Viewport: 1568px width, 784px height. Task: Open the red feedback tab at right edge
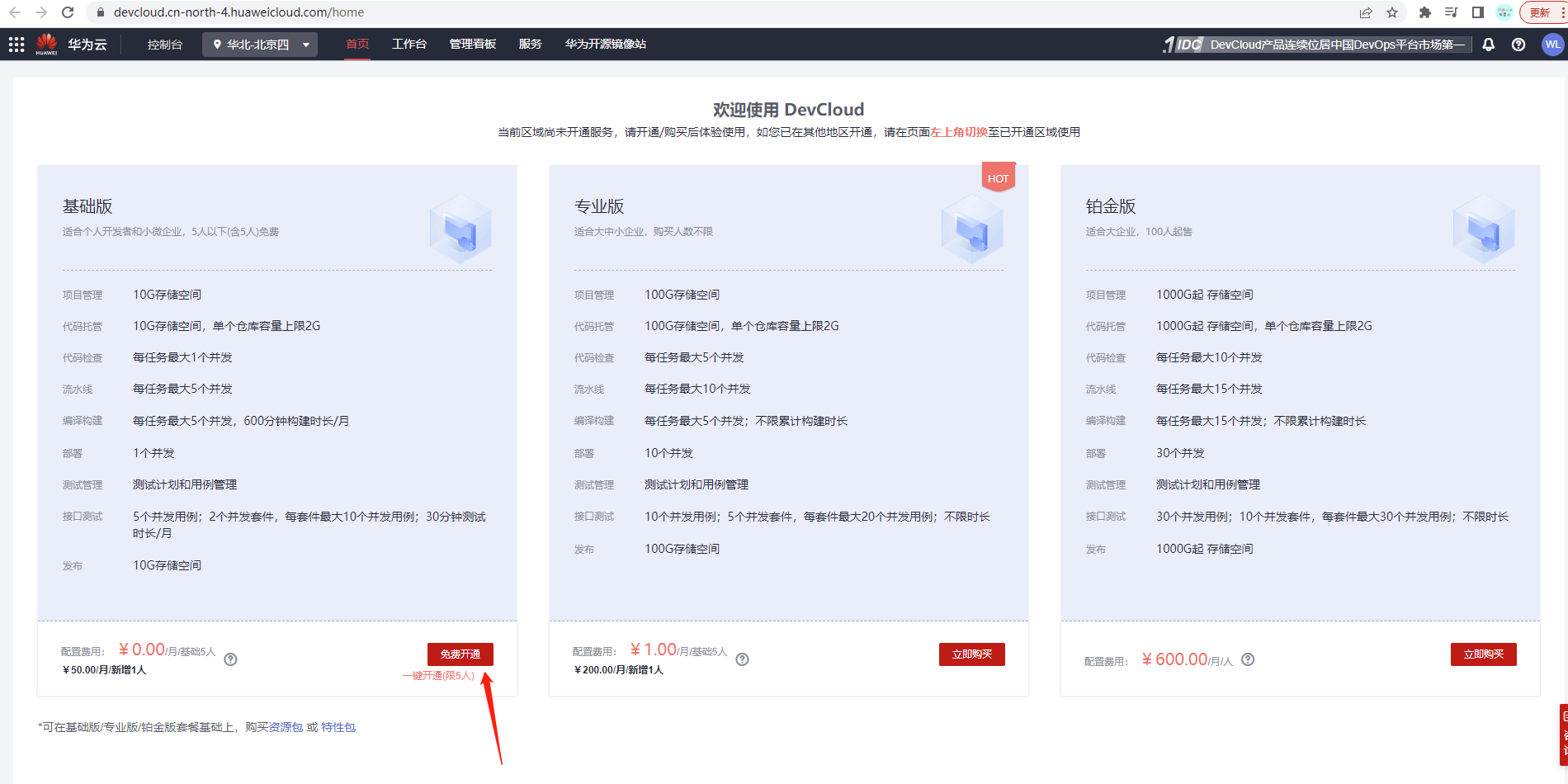[1563, 734]
